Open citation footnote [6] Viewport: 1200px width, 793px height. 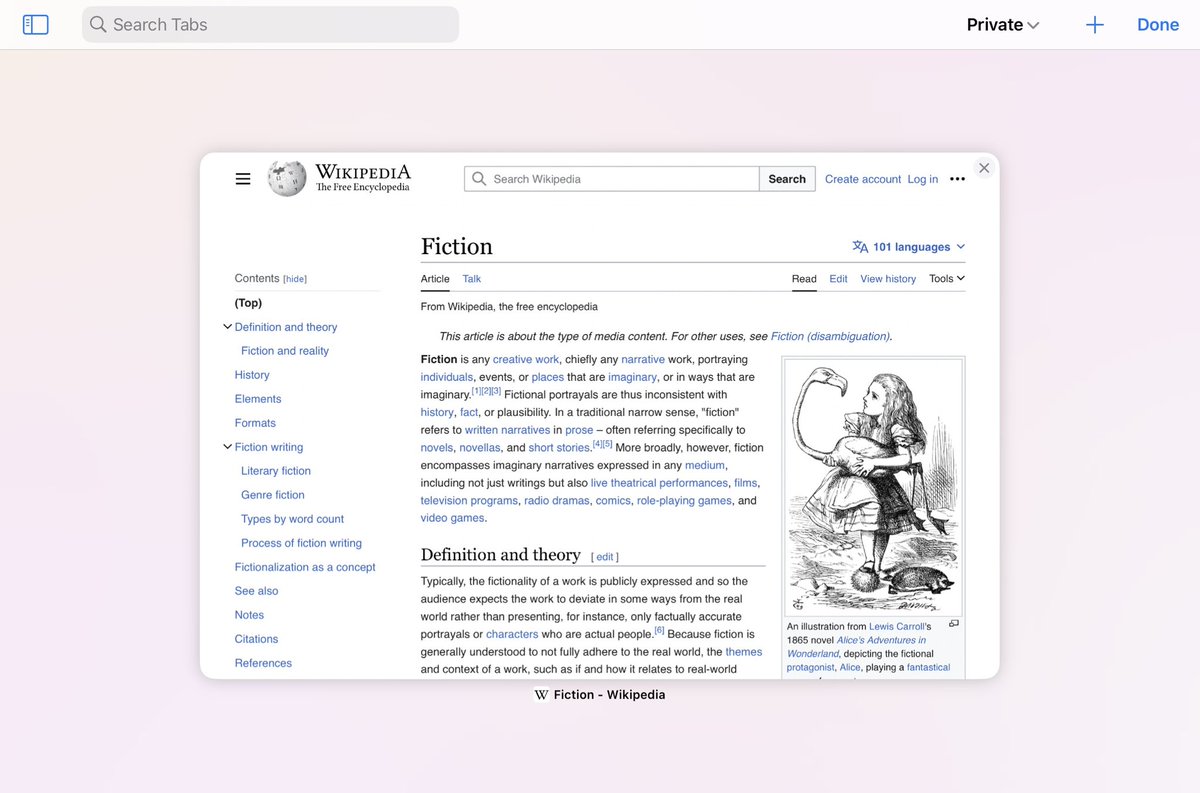tap(660, 631)
